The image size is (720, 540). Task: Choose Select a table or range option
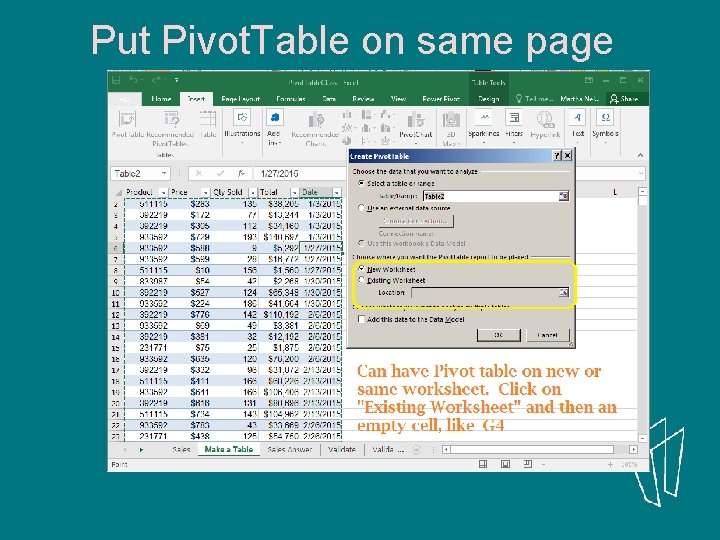[362, 183]
